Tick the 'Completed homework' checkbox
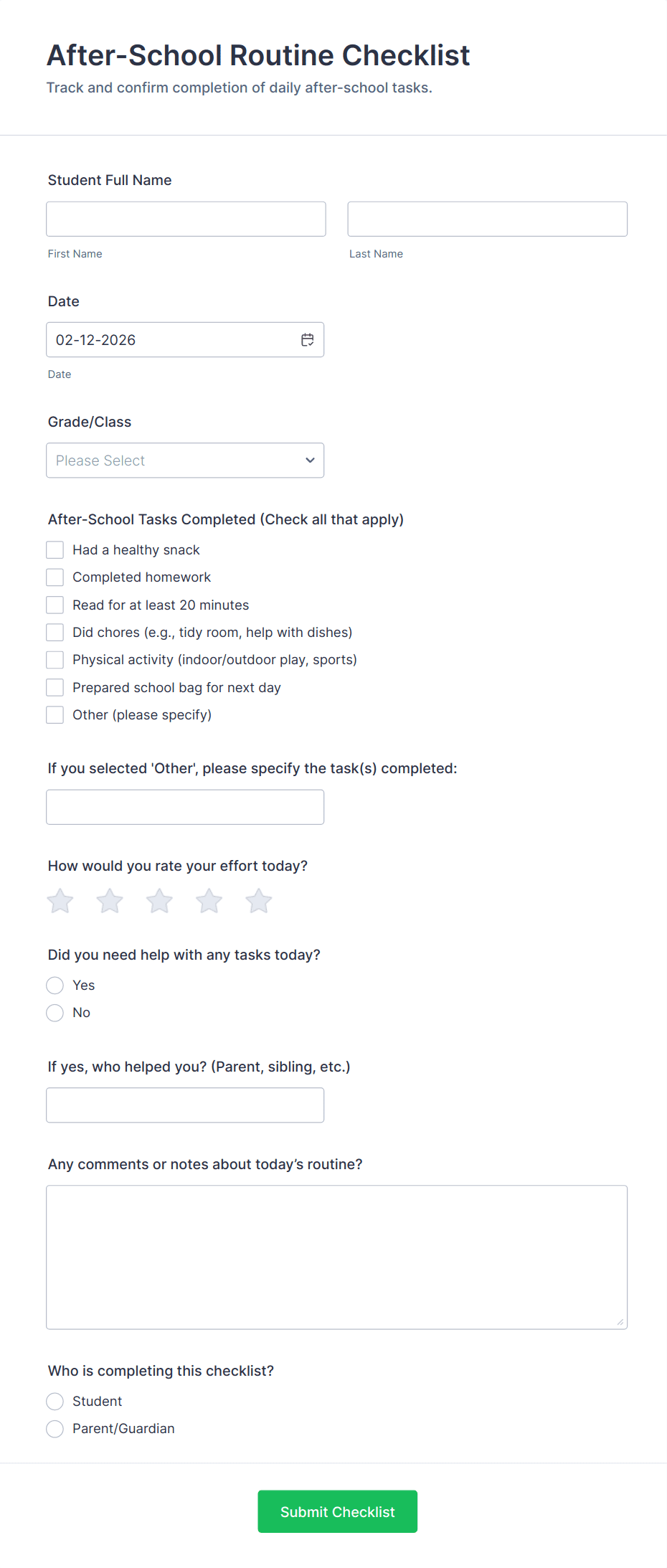667x1568 pixels. click(x=55, y=577)
